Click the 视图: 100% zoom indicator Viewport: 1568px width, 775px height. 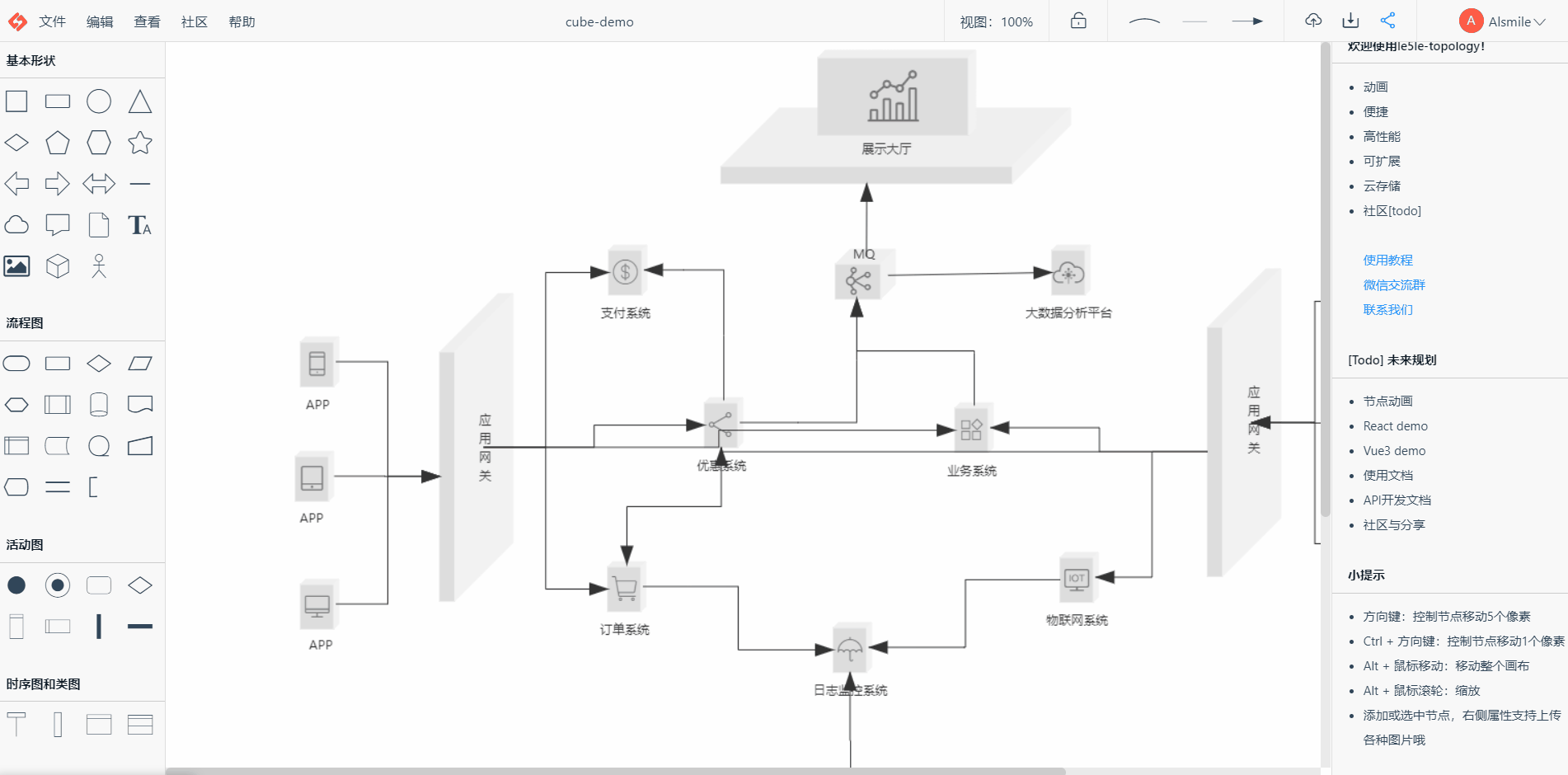coord(996,22)
